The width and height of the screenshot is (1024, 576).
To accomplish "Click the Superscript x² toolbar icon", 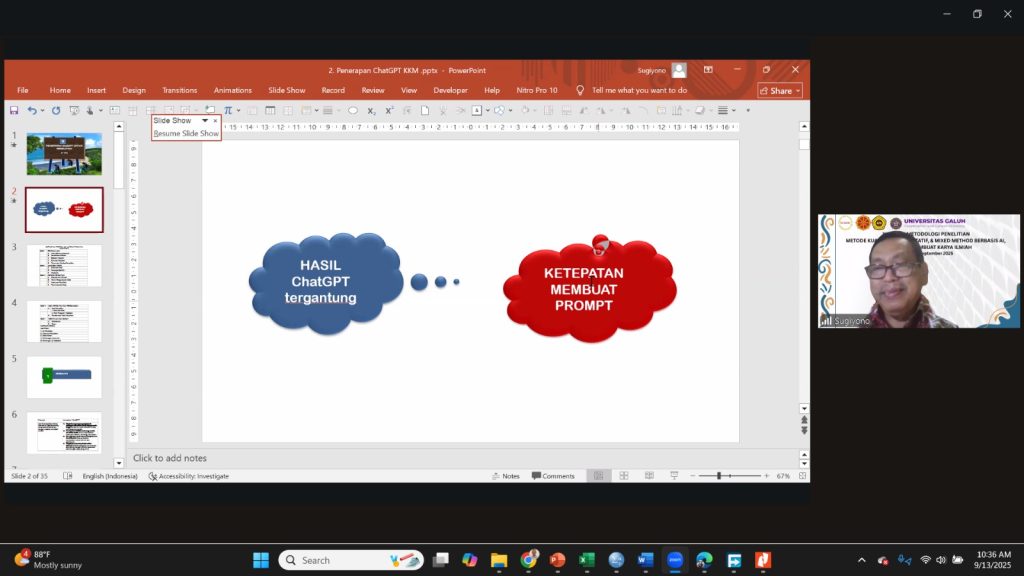I will pyautogui.click(x=390, y=110).
